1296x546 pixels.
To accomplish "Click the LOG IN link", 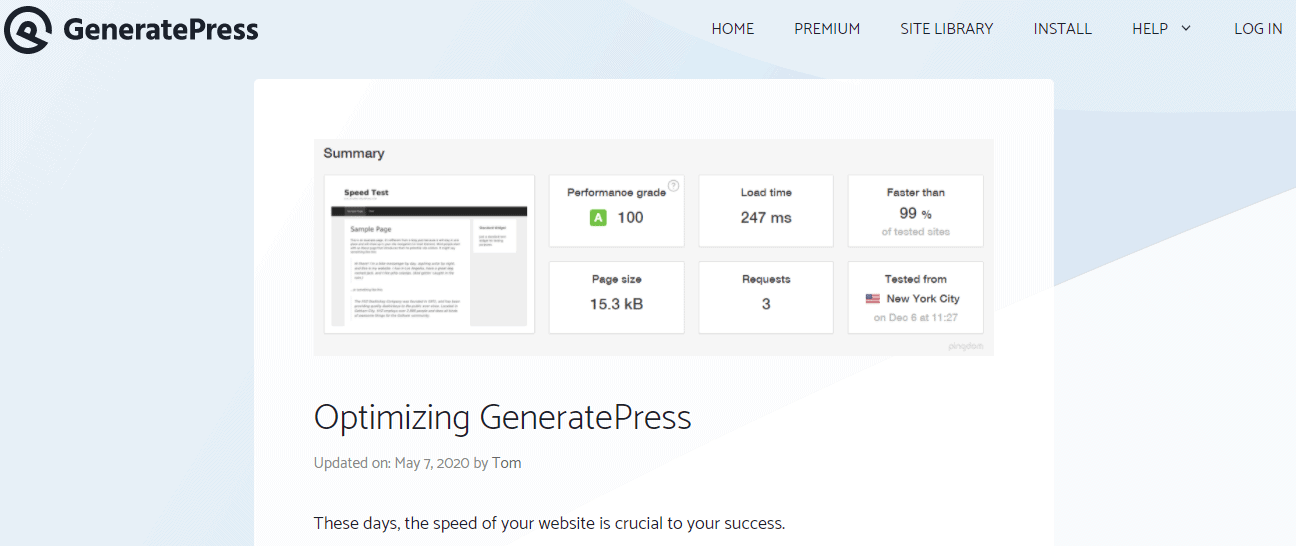I will click(1257, 29).
